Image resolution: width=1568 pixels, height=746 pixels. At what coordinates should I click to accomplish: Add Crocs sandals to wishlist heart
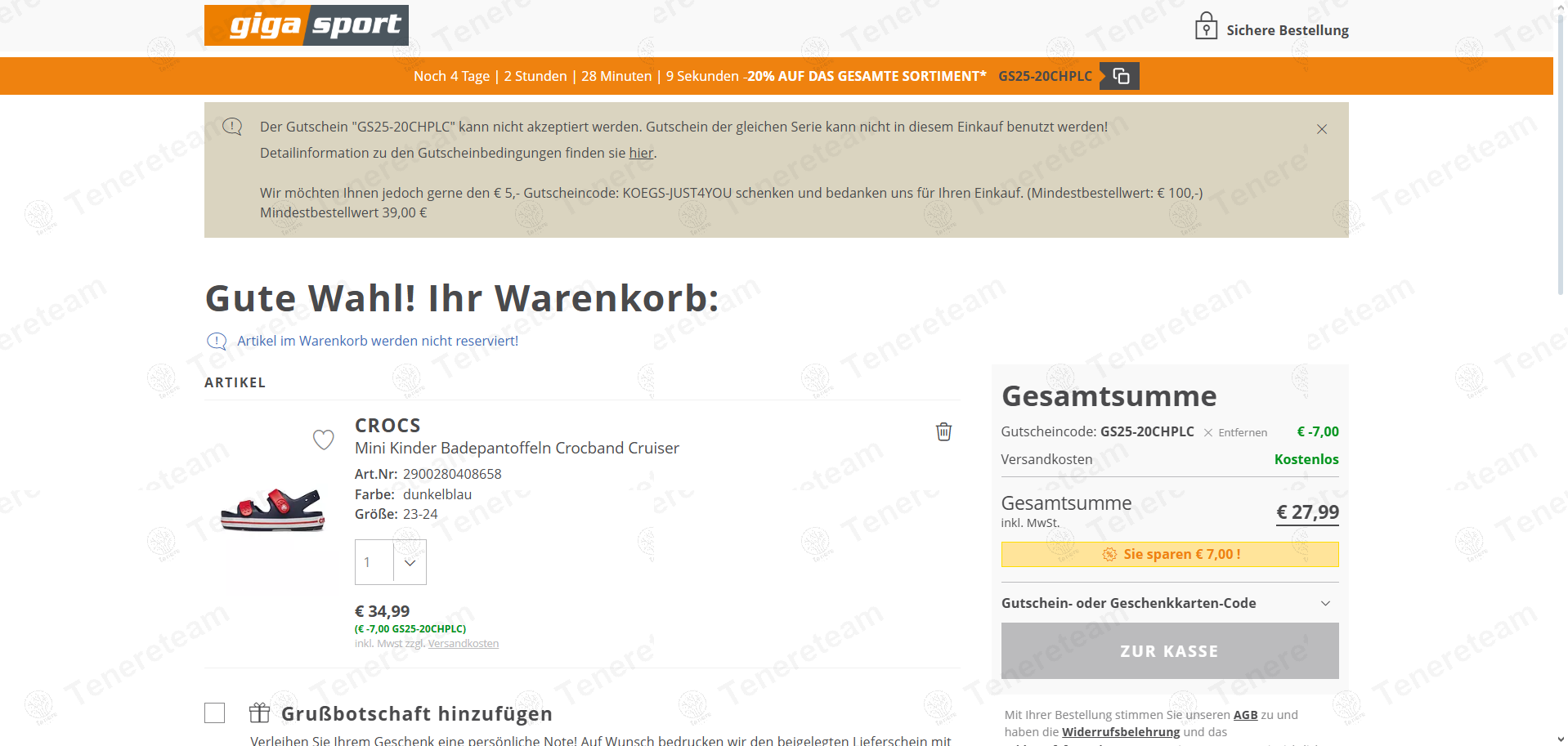(324, 440)
